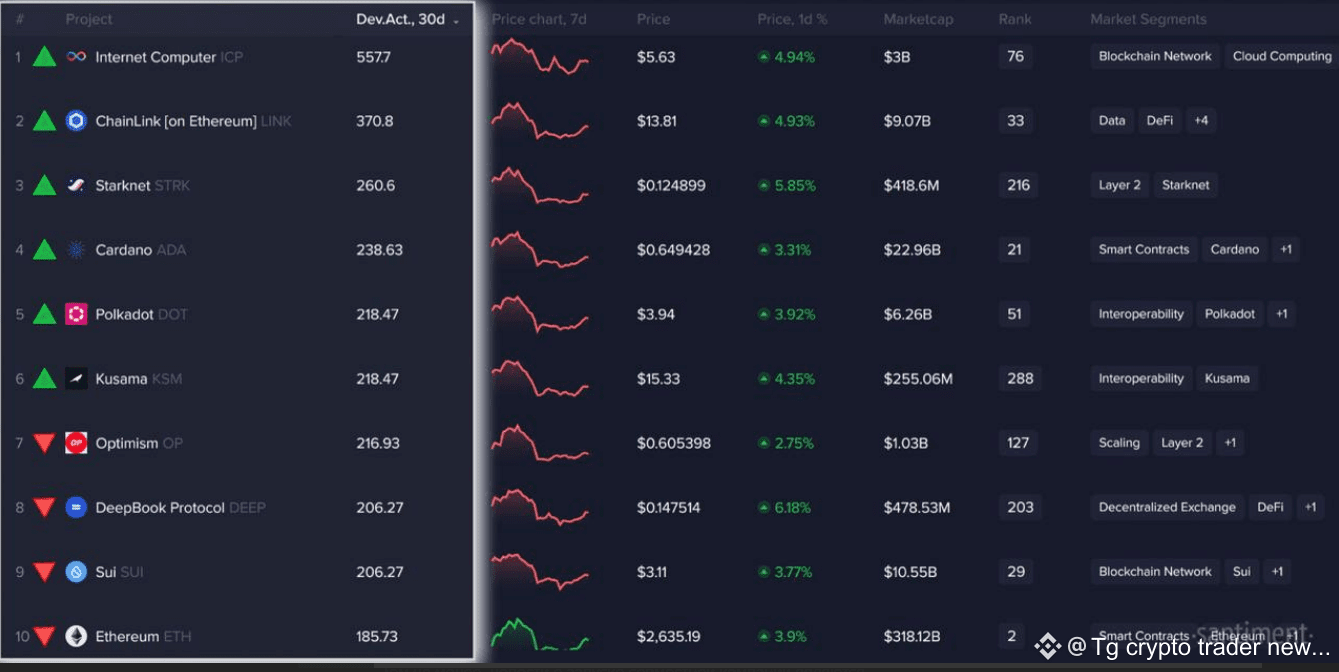Click the Market Segments column header
Viewport: 1339px width, 672px height.
pos(1148,18)
